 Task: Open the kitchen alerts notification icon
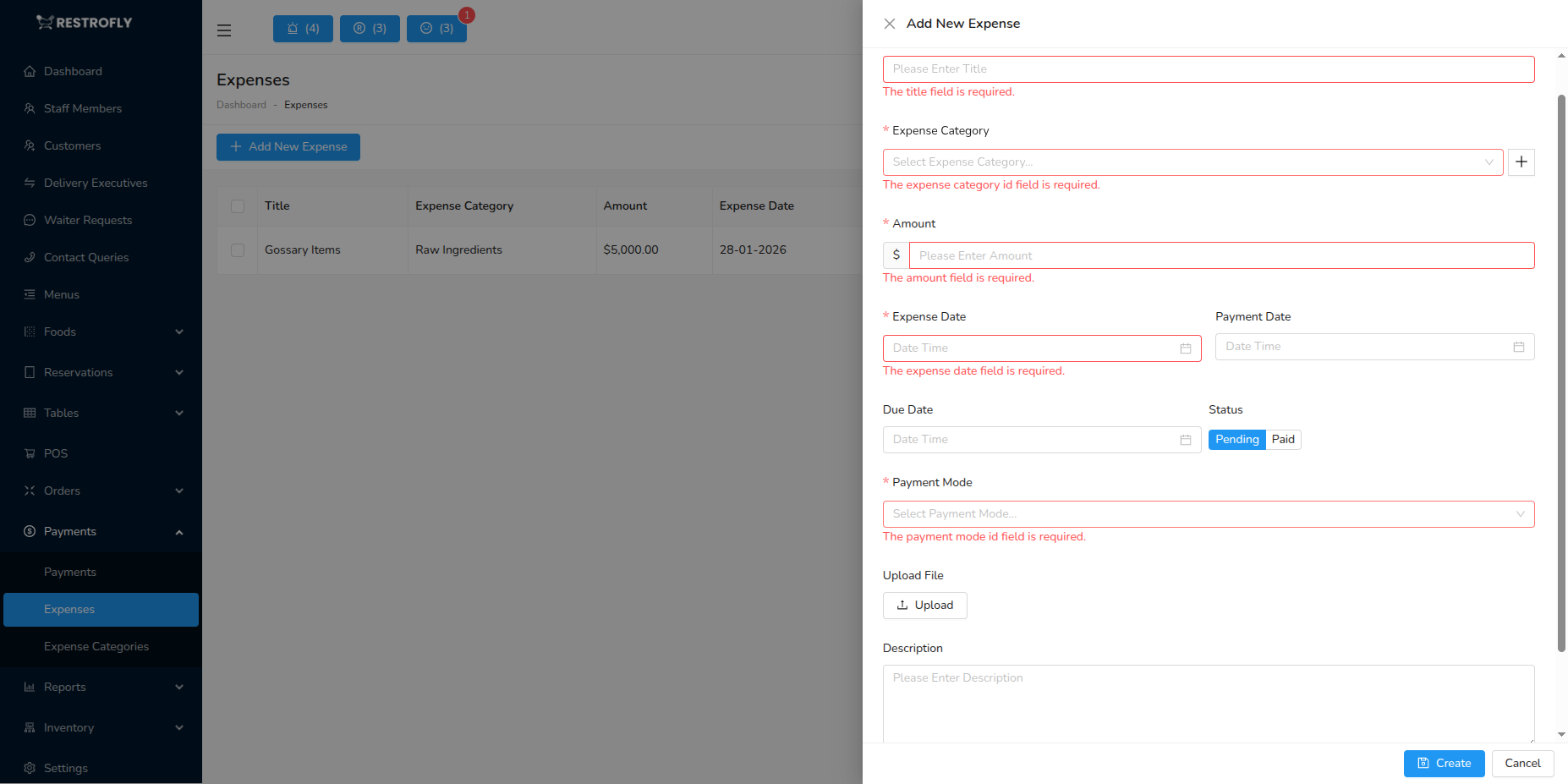pyautogui.click(x=302, y=28)
